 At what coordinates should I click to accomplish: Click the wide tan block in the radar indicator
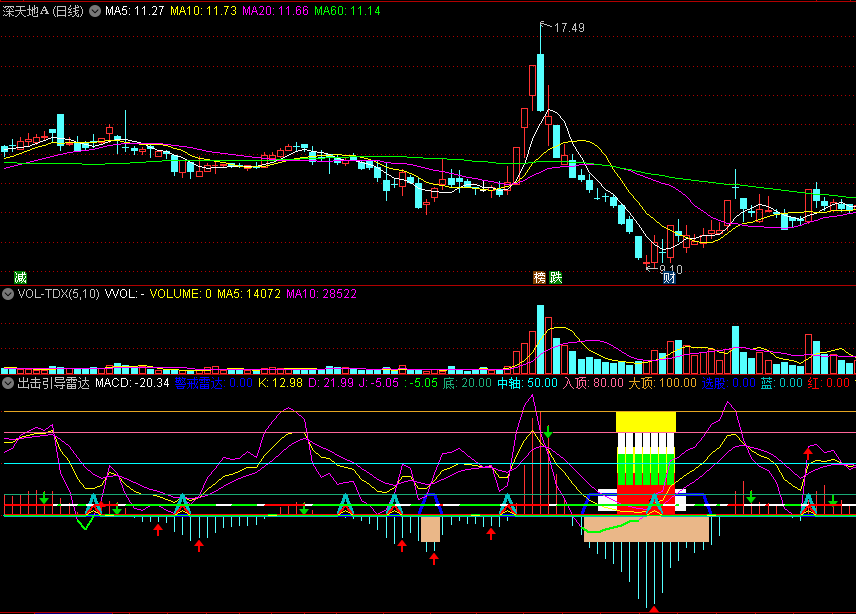pyautogui.click(x=646, y=529)
